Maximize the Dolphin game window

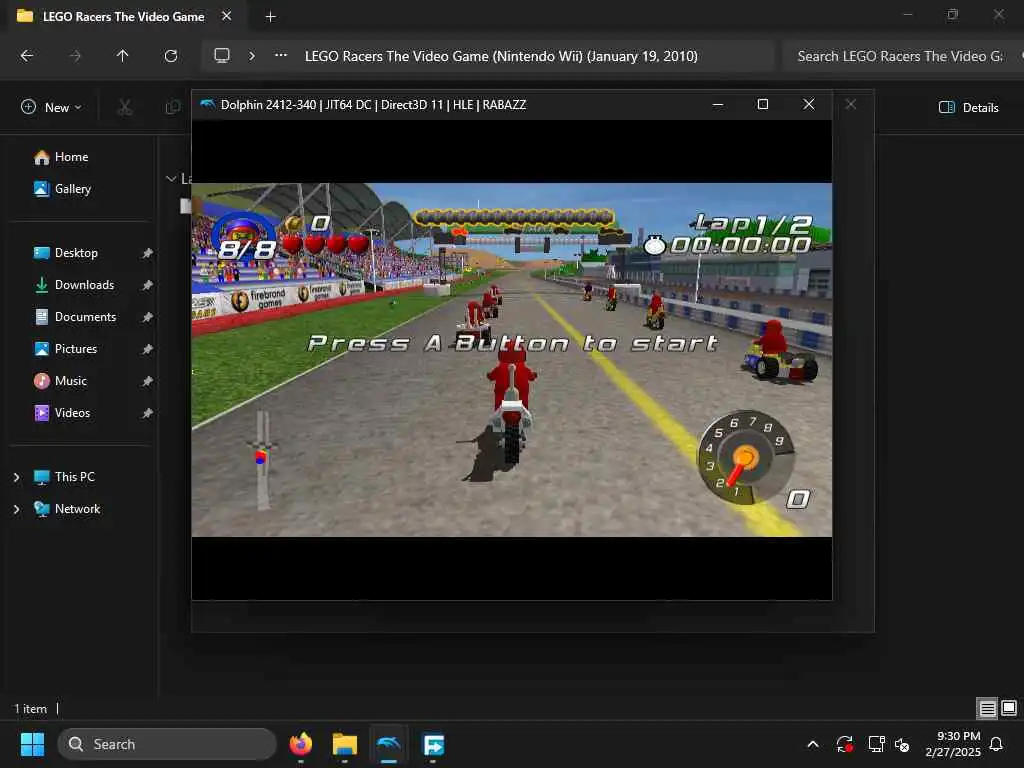pos(763,104)
